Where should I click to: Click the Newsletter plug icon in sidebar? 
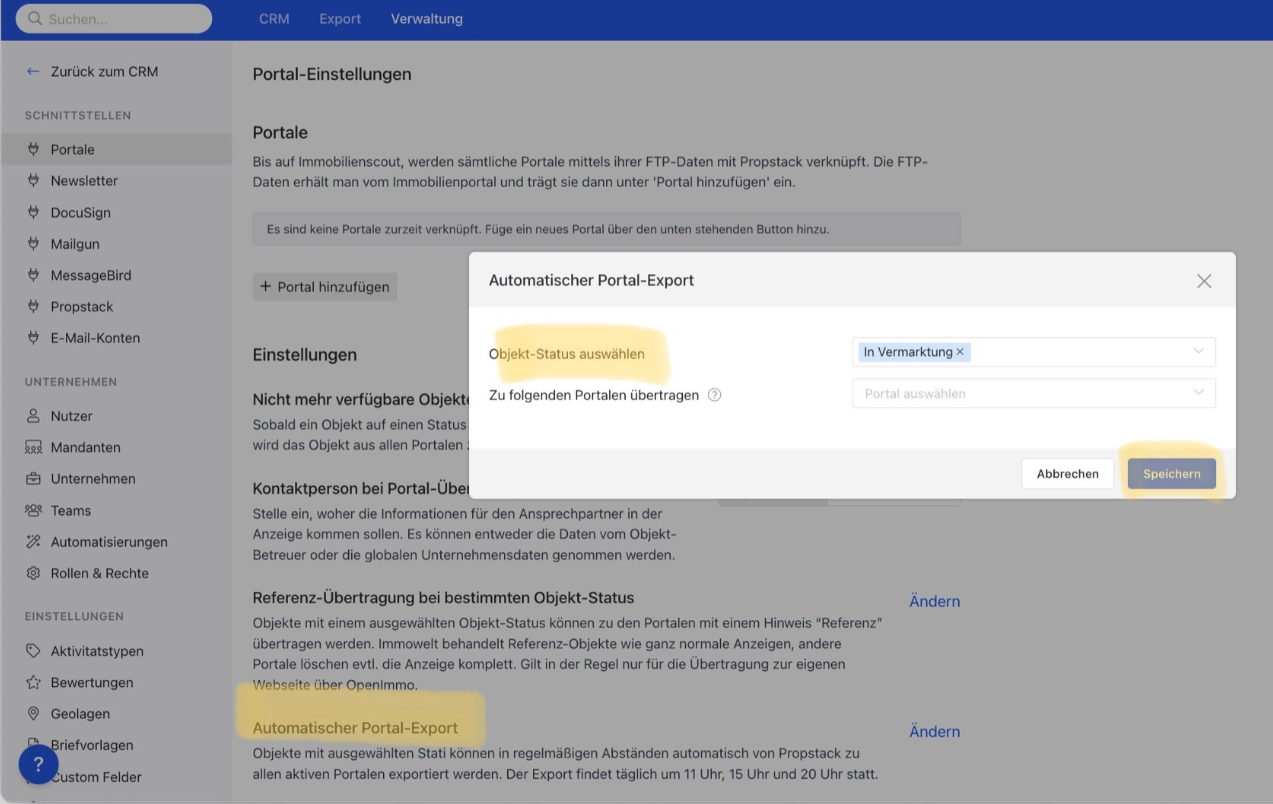click(x=33, y=181)
